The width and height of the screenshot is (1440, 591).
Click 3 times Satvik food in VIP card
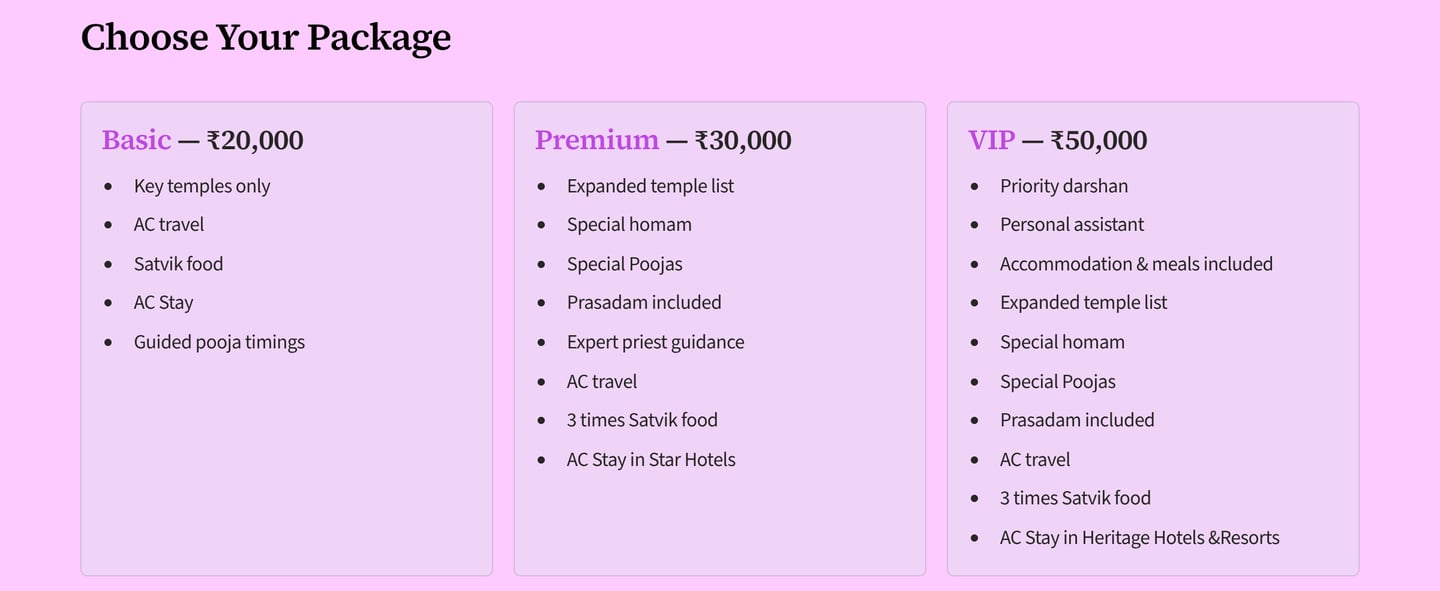coord(1075,498)
